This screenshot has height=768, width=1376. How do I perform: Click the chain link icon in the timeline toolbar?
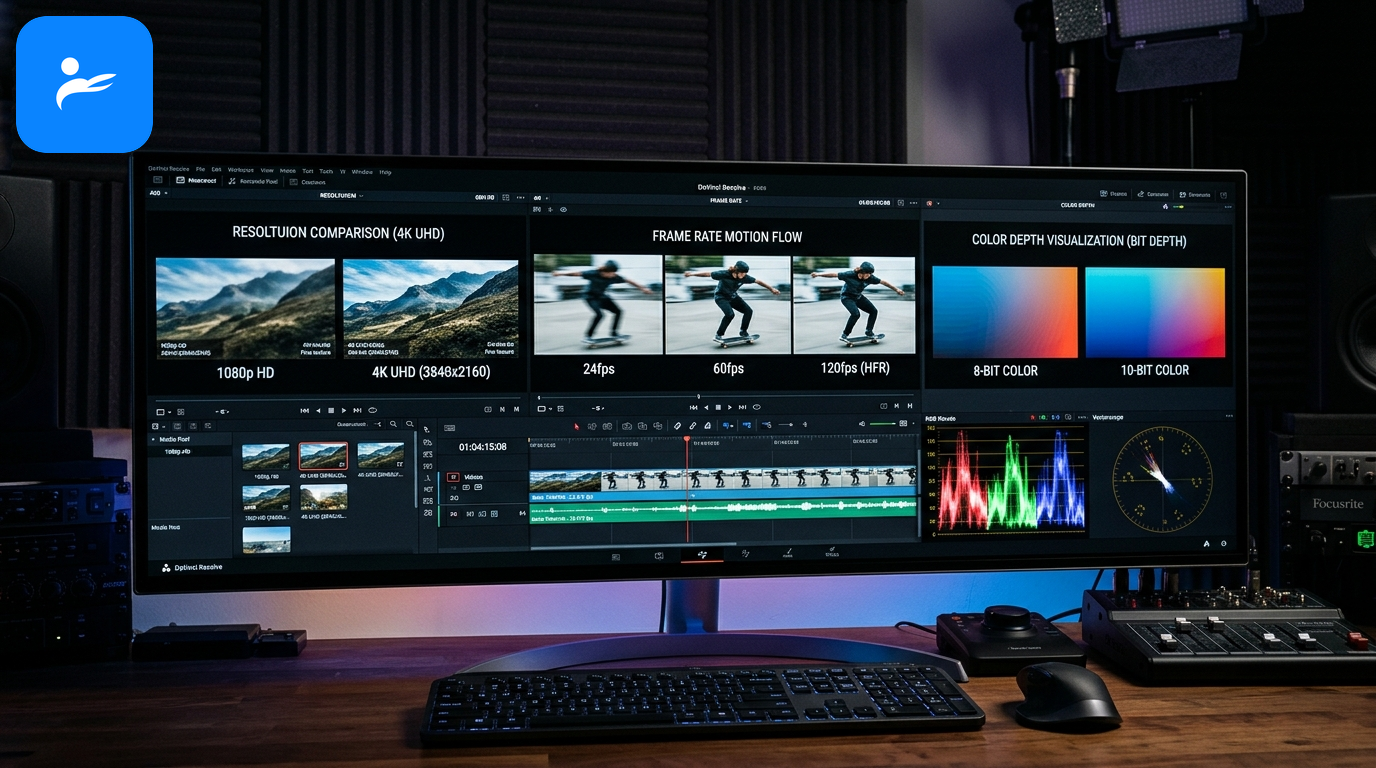click(692, 425)
